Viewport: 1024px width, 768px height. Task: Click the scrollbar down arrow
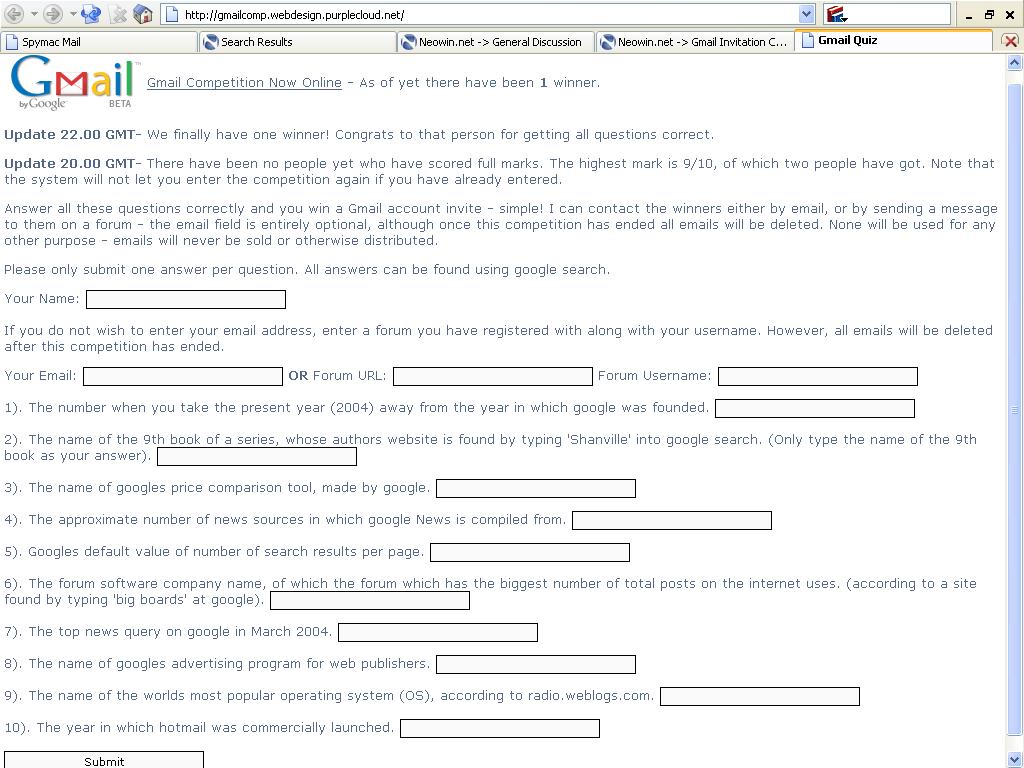pos(1014,760)
